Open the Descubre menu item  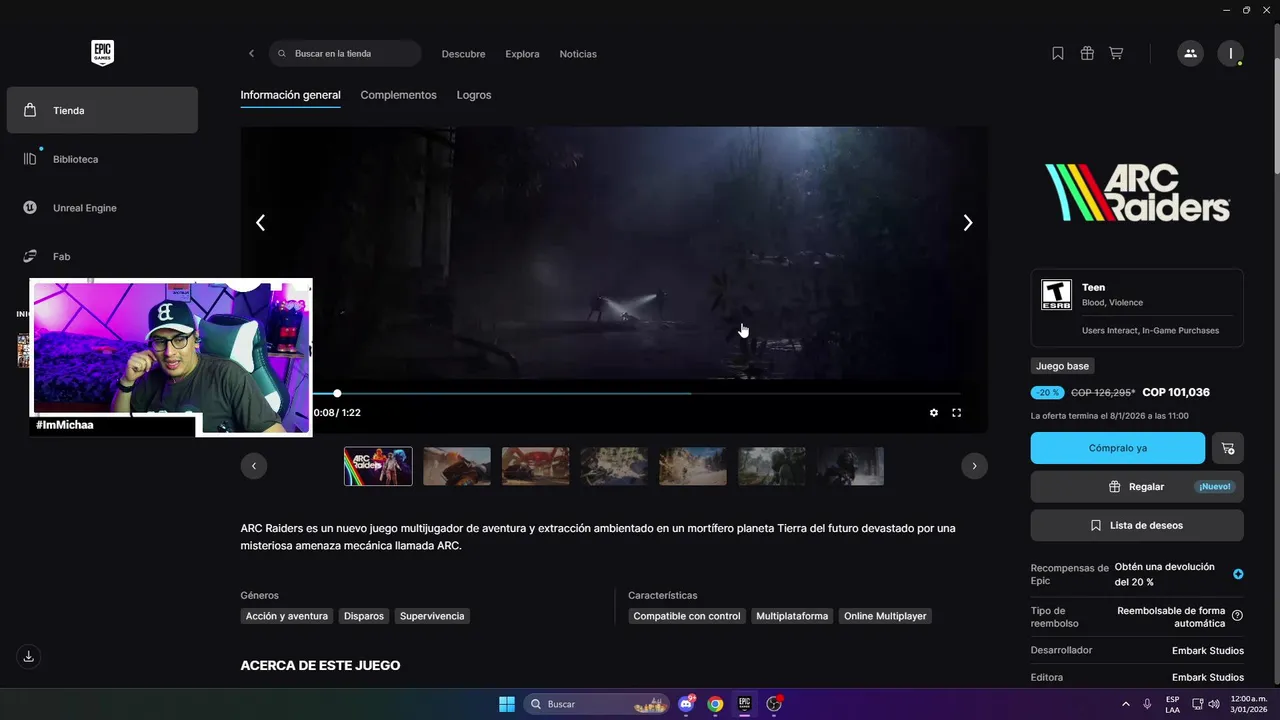pyautogui.click(x=463, y=54)
